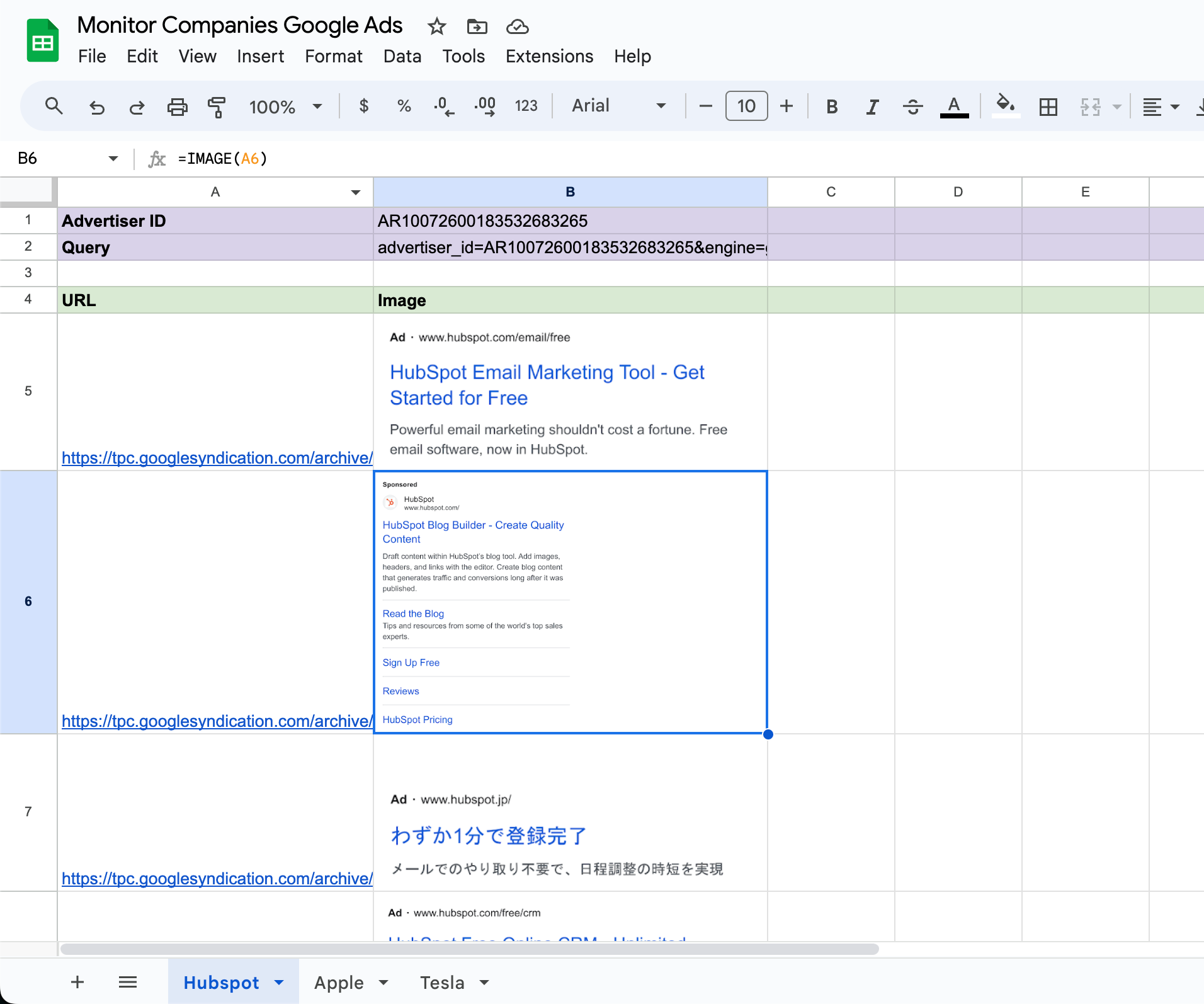Open the horizontal align dropdown
Viewport: 1204px width, 1004px height.
coord(1161,106)
